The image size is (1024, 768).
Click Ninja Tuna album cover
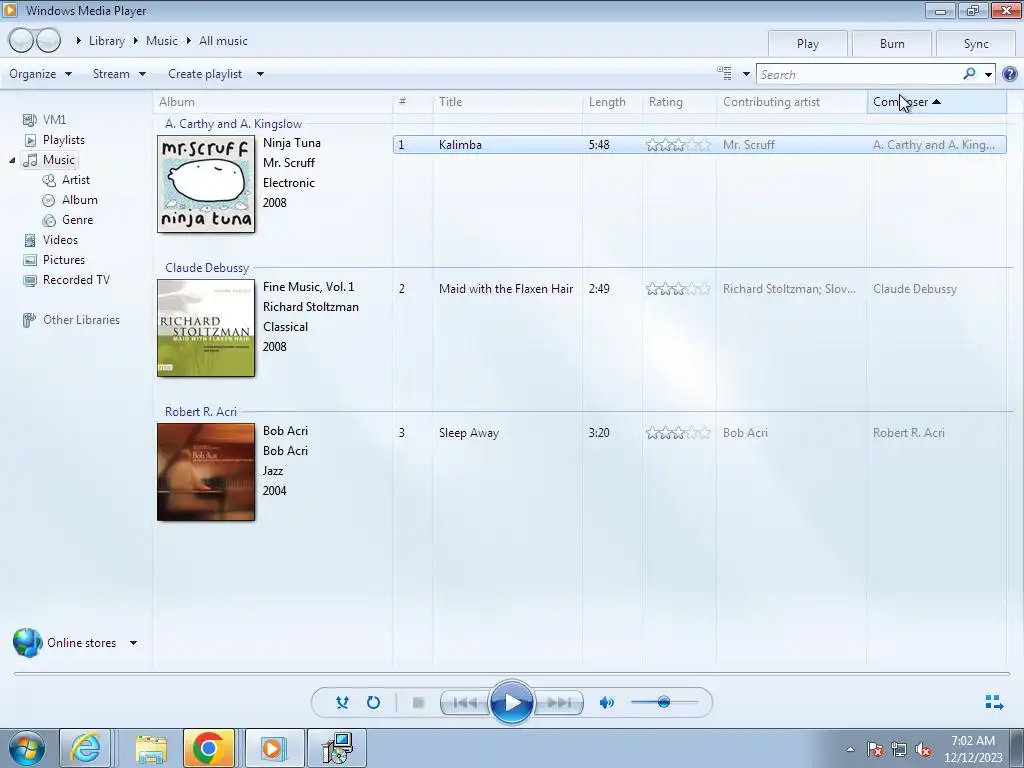point(206,184)
